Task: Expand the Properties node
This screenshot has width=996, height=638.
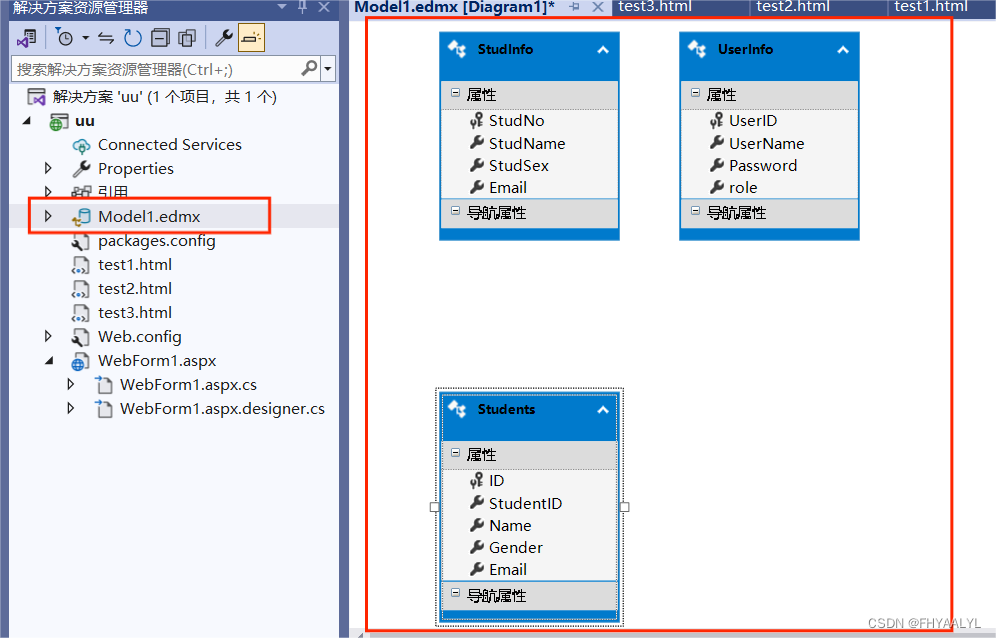Action: pos(48,168)
